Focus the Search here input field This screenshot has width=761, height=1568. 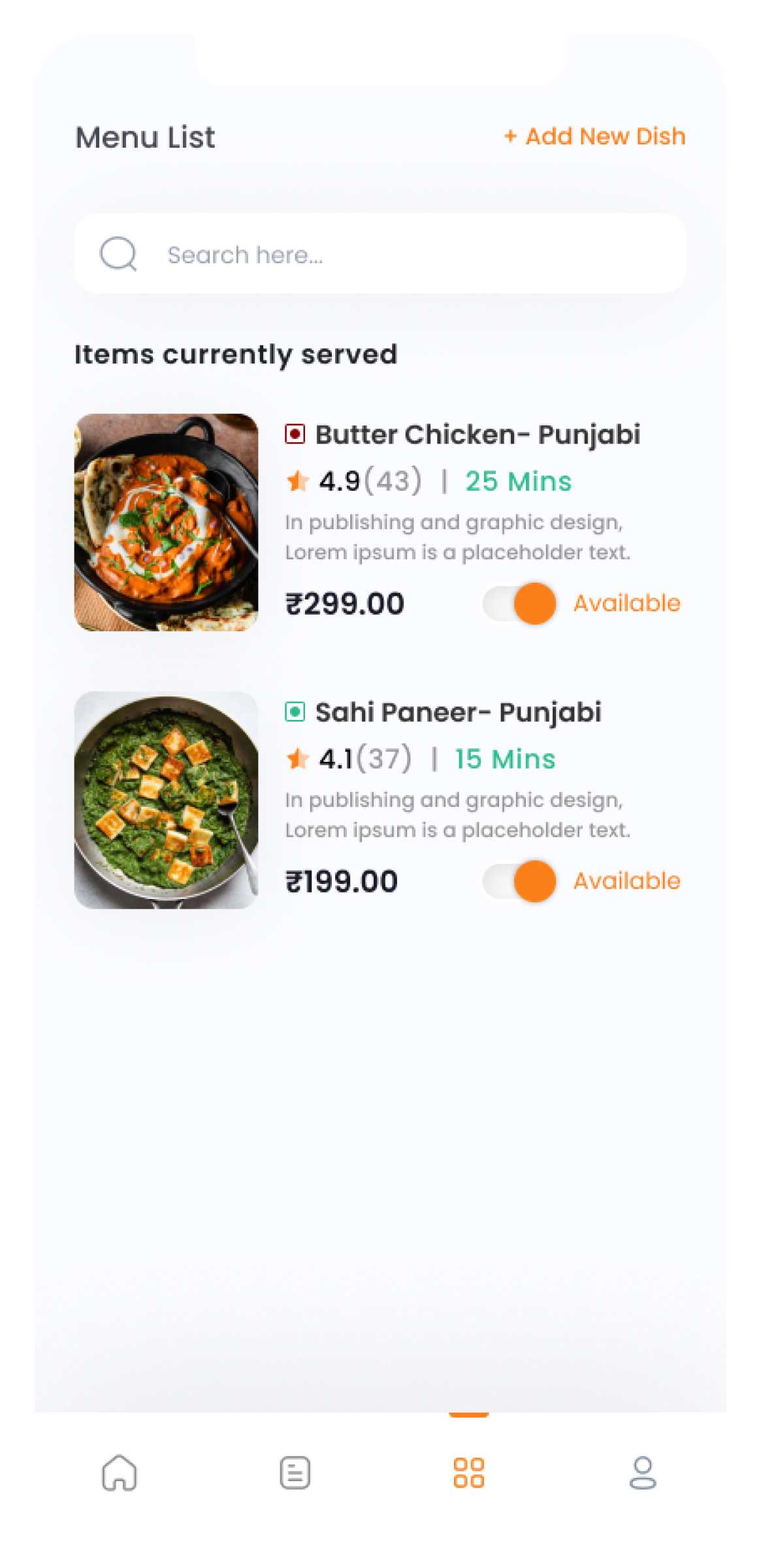coord(380,253)
